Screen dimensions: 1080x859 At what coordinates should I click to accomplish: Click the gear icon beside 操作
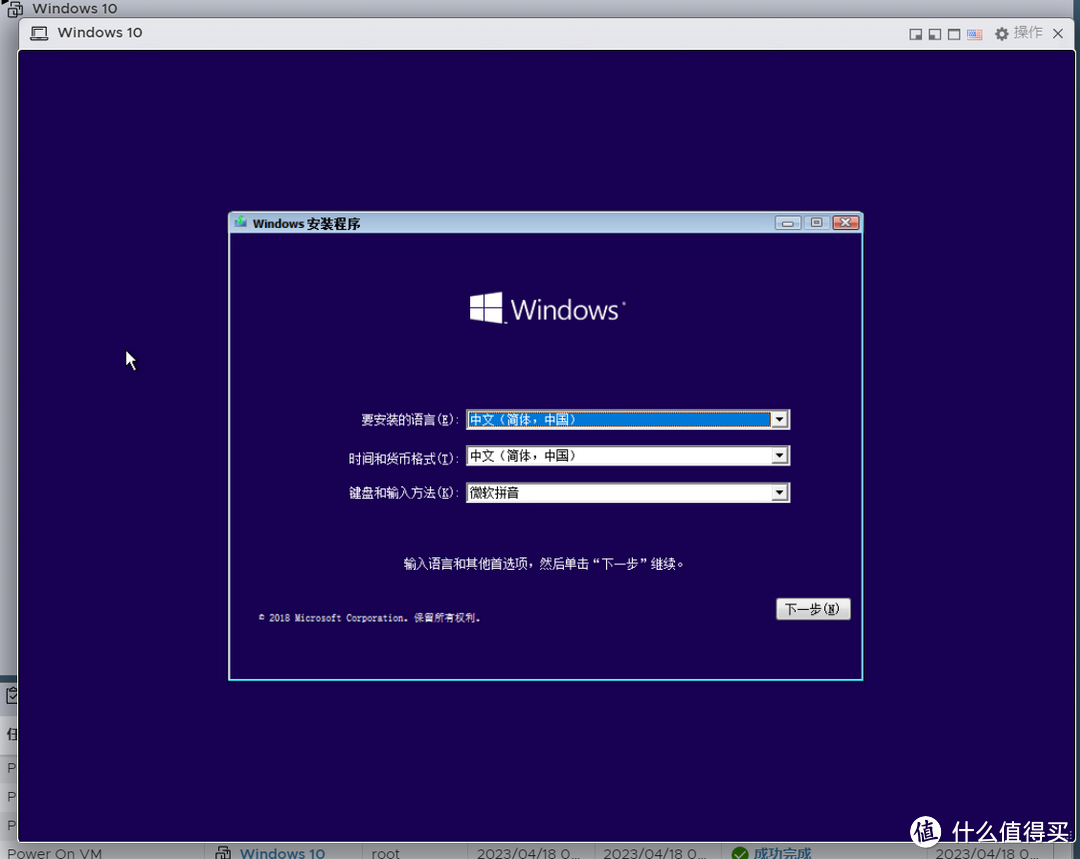(1001, 34)
